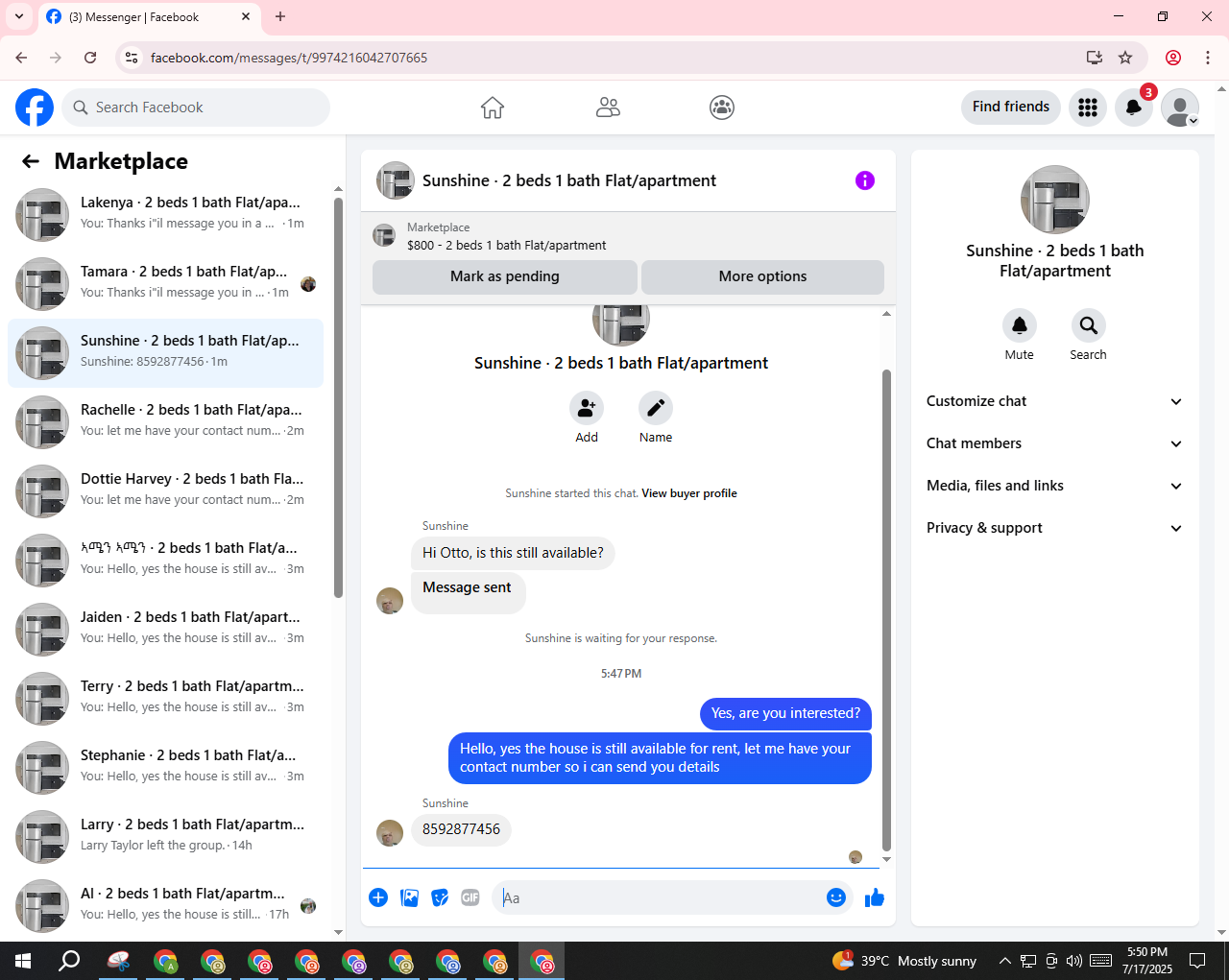The width and height of the screenshot is (1229, 980).
Task: Open the emoji picker smiley icon
Action: point(836,897)
